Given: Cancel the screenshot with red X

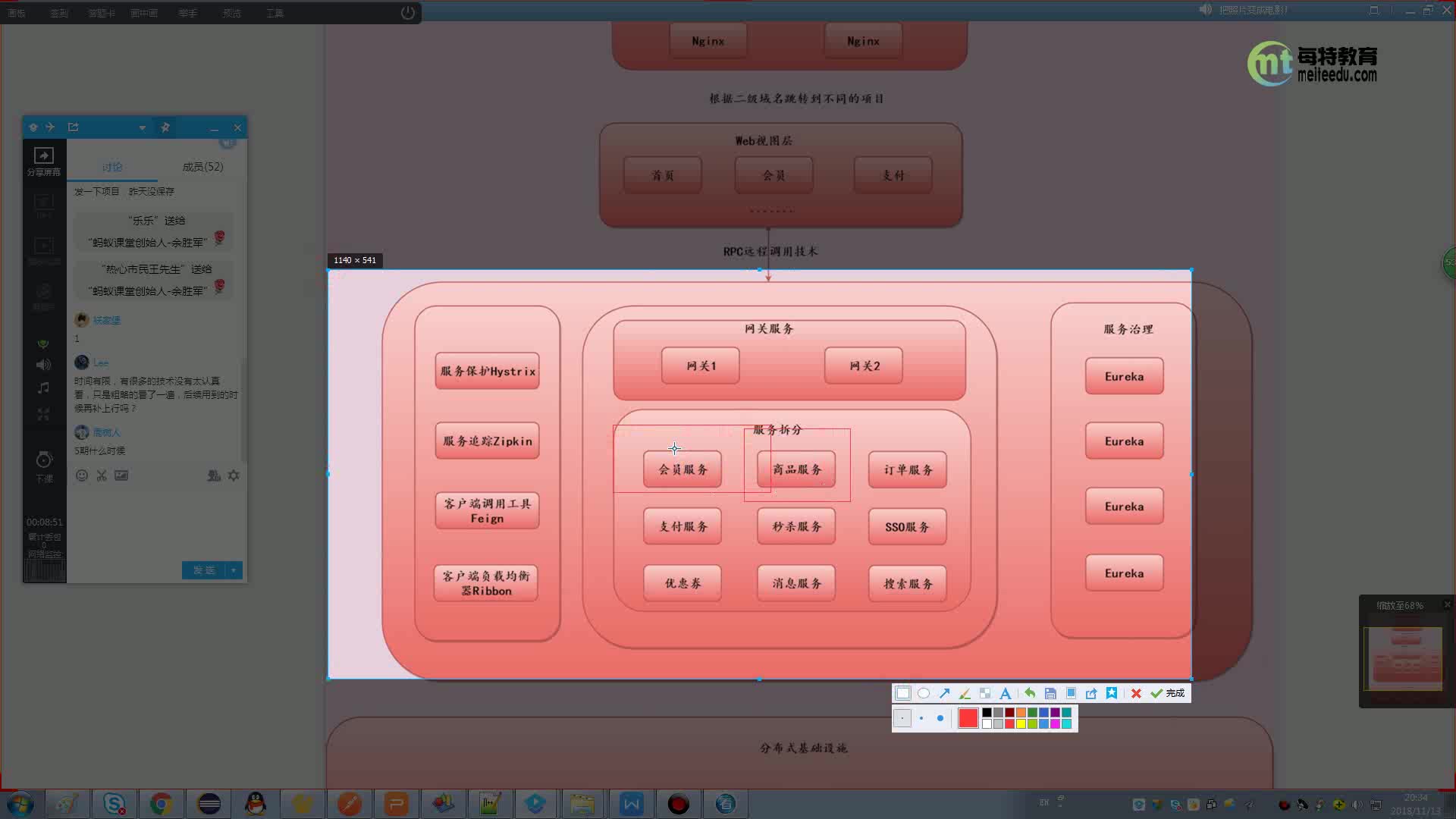Looking at the screenshot, I should [x=1136, y=693].
